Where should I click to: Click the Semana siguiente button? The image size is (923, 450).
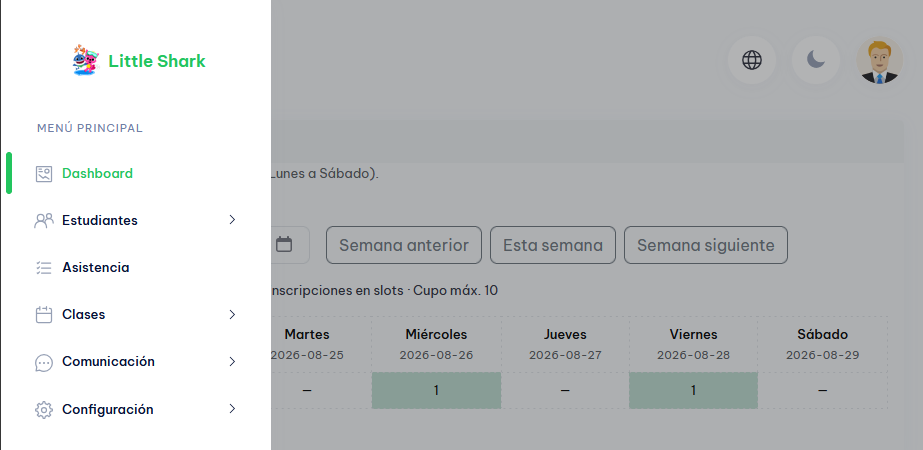tap(706, 245)
